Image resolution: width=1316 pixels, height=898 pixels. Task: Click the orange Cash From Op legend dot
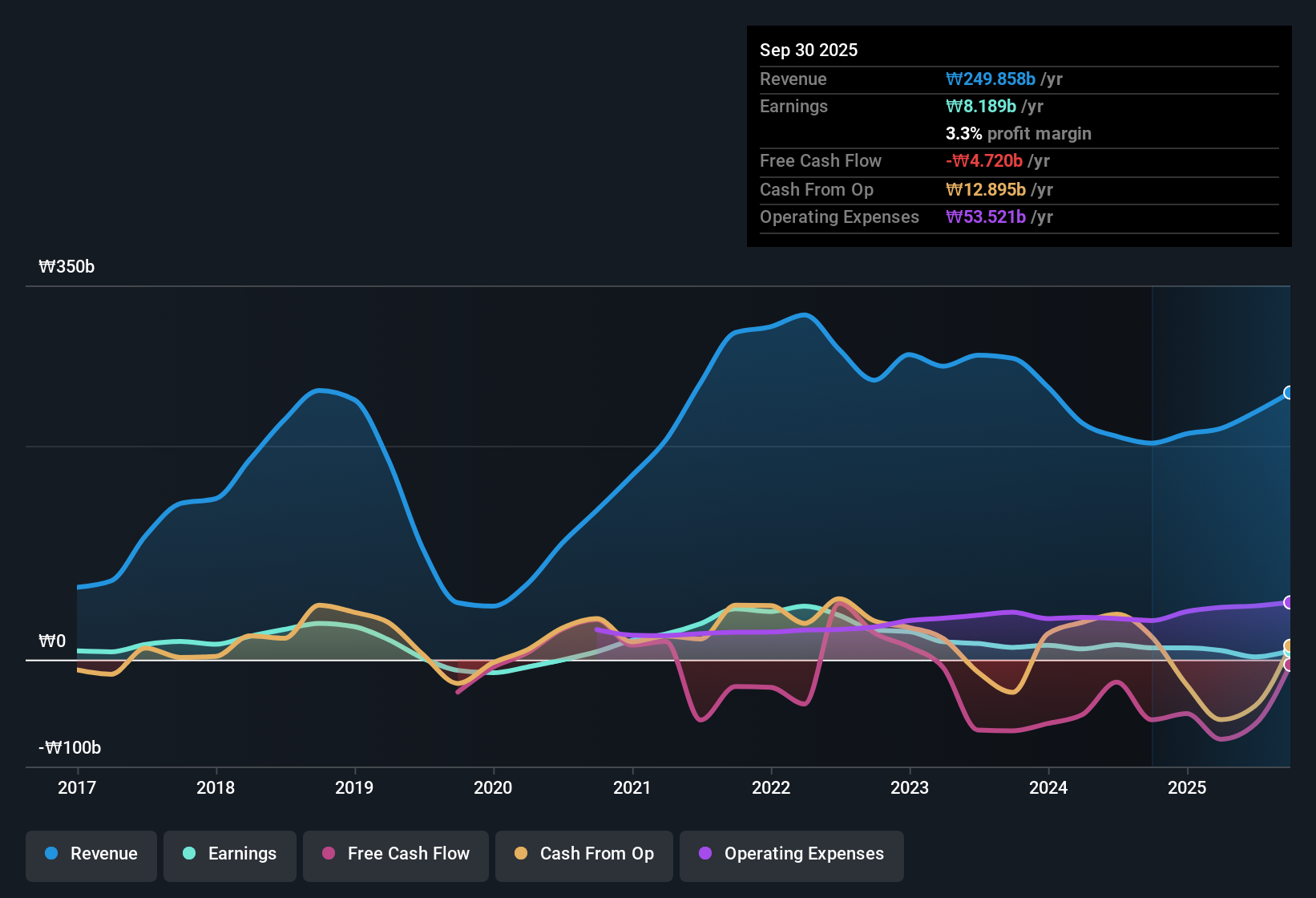tap(522, 854)
